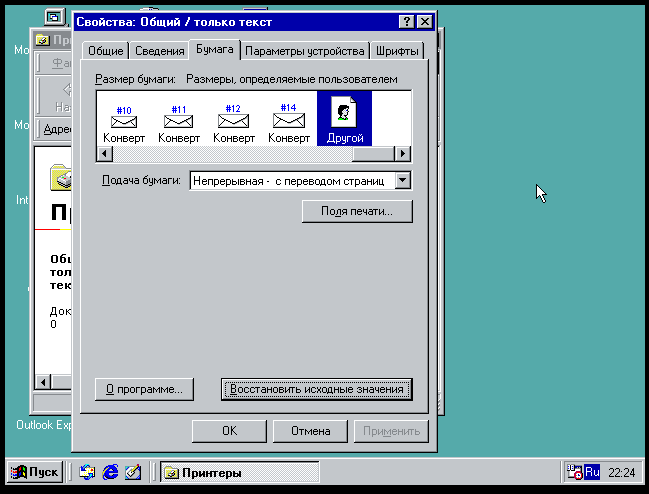Choose the Другой custom paper size
The height and width of the screenshot is (494, 649).
(x=344, y=118)
